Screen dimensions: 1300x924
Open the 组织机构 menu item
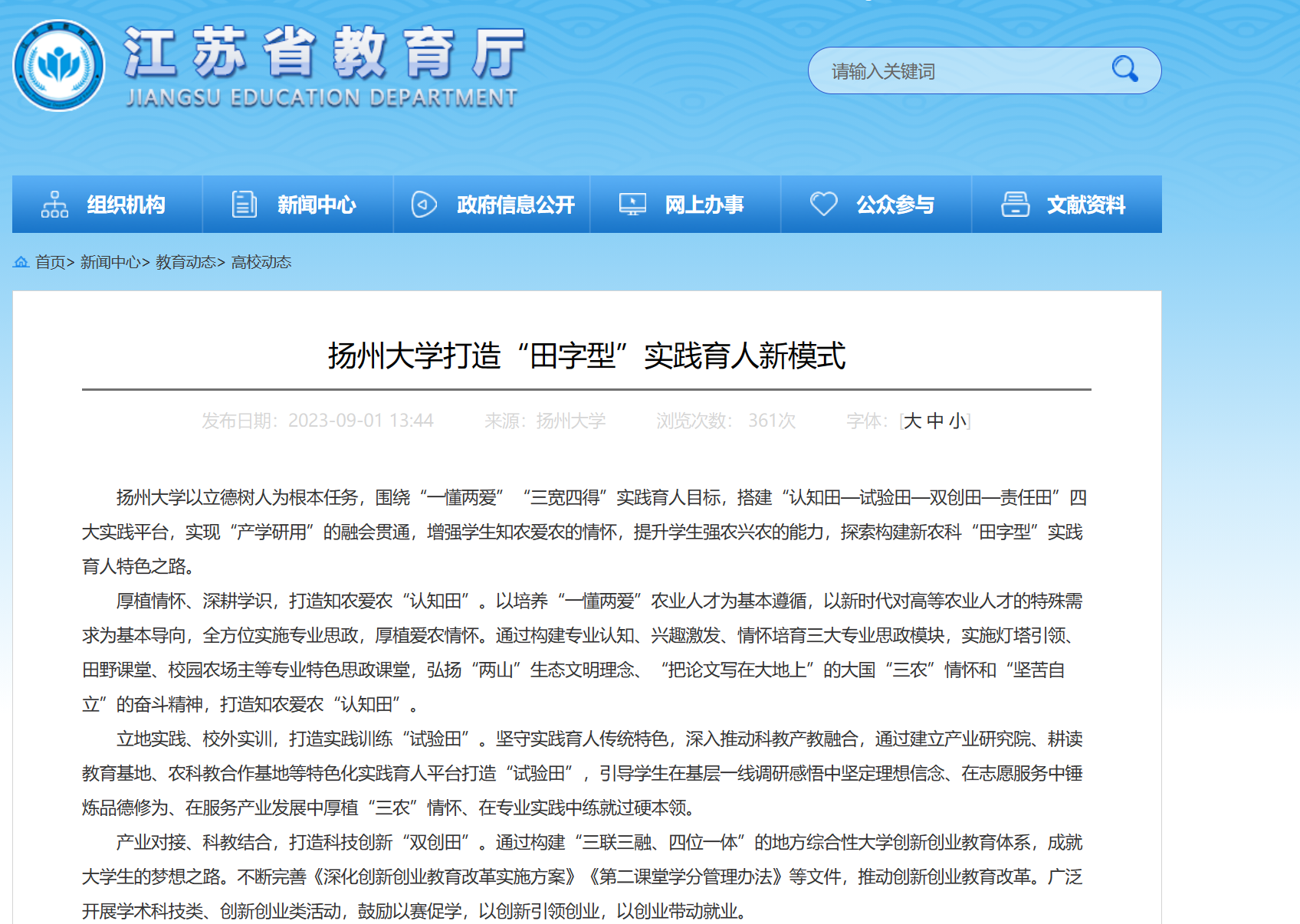[126, 205]
